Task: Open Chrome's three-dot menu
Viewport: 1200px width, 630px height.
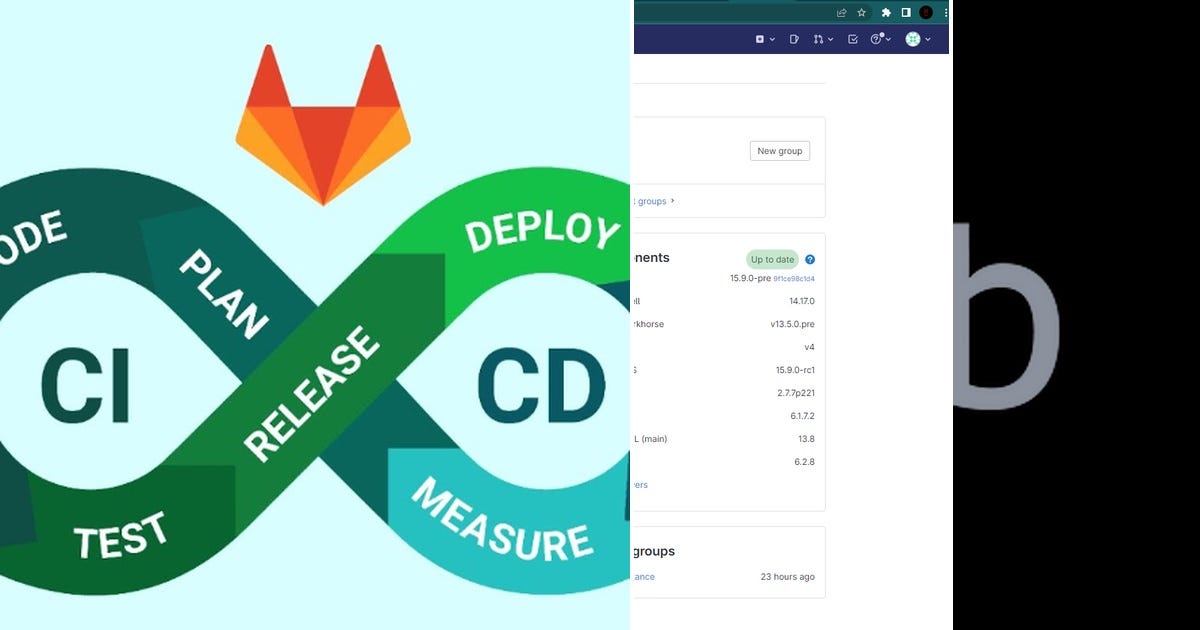Action: [x=945, y=13]
